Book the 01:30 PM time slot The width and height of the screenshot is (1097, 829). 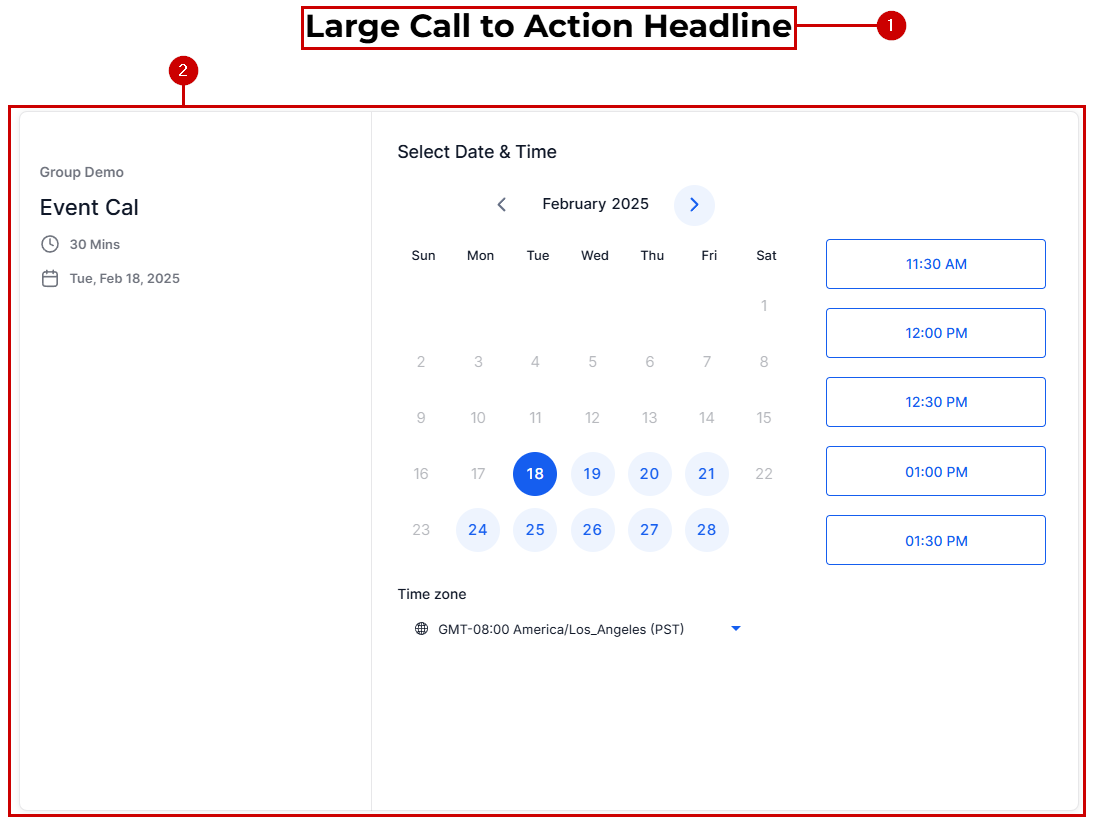[935, 540]
